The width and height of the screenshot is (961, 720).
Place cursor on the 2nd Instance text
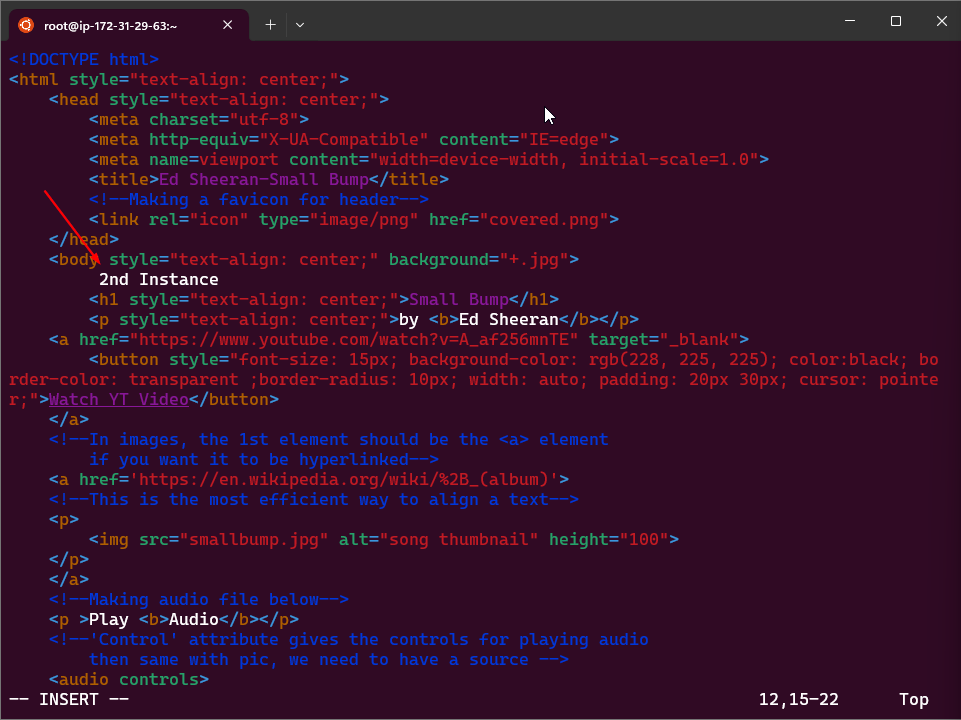tap(158, 279)
